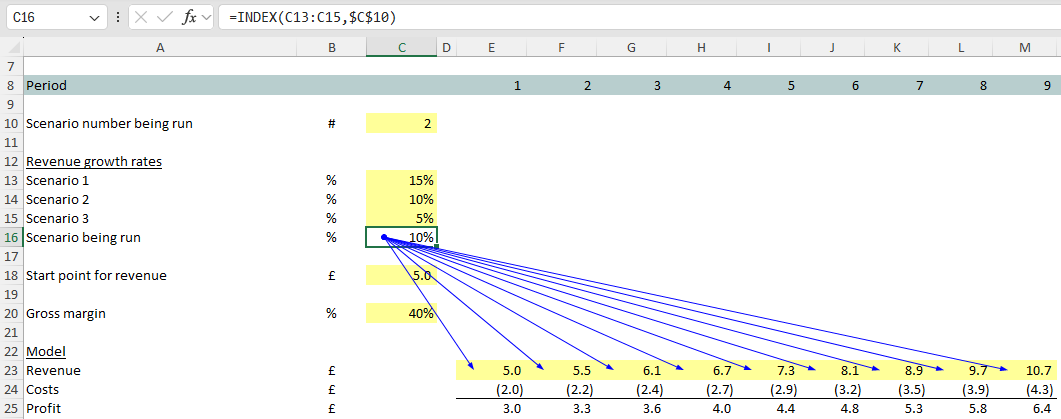Click the start point revenue cell 5.0
The image size is (1061, 419).
(x=401, y=275)
